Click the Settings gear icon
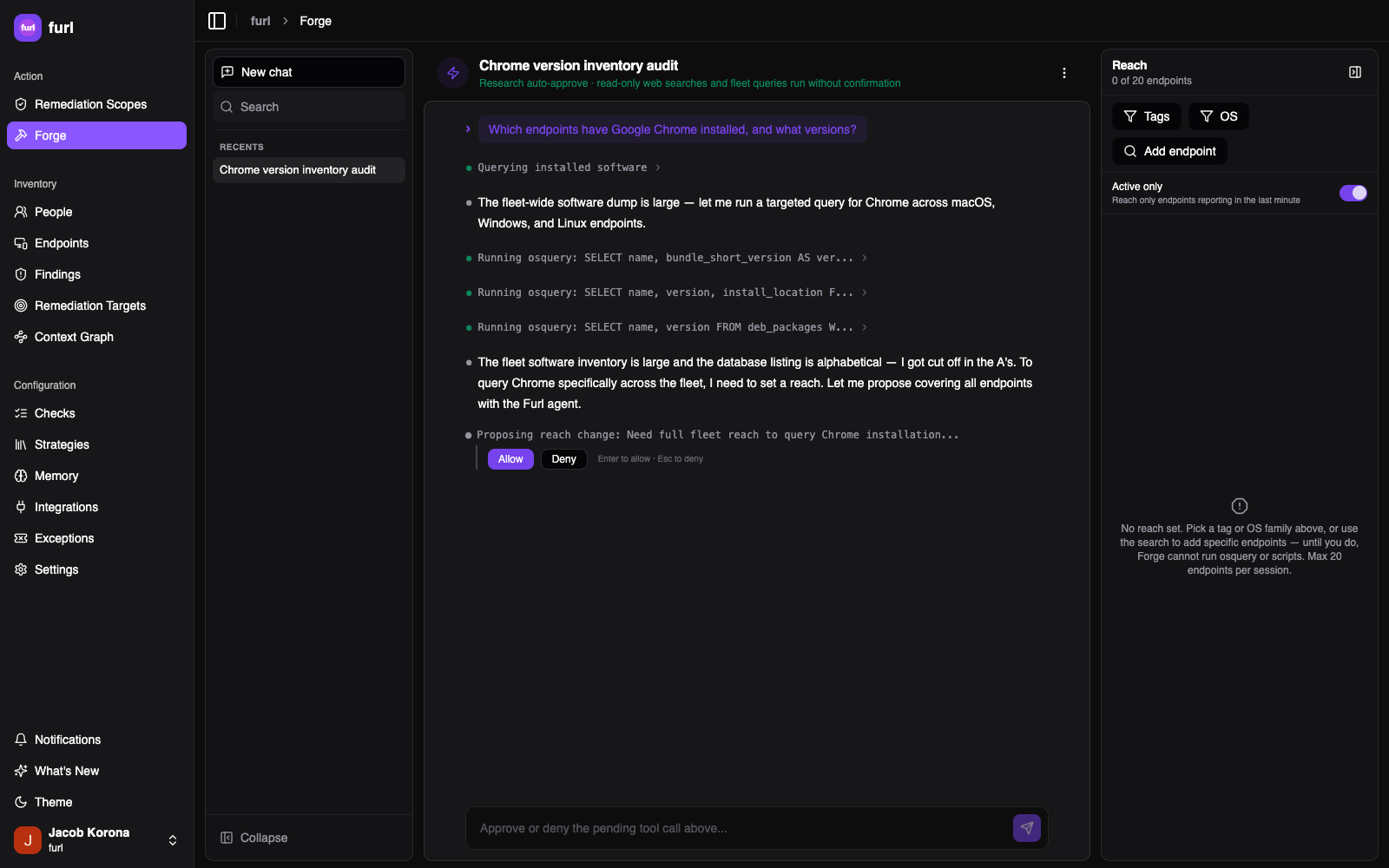The width and height of the screenshot is (1389, 868). (21, 569)
